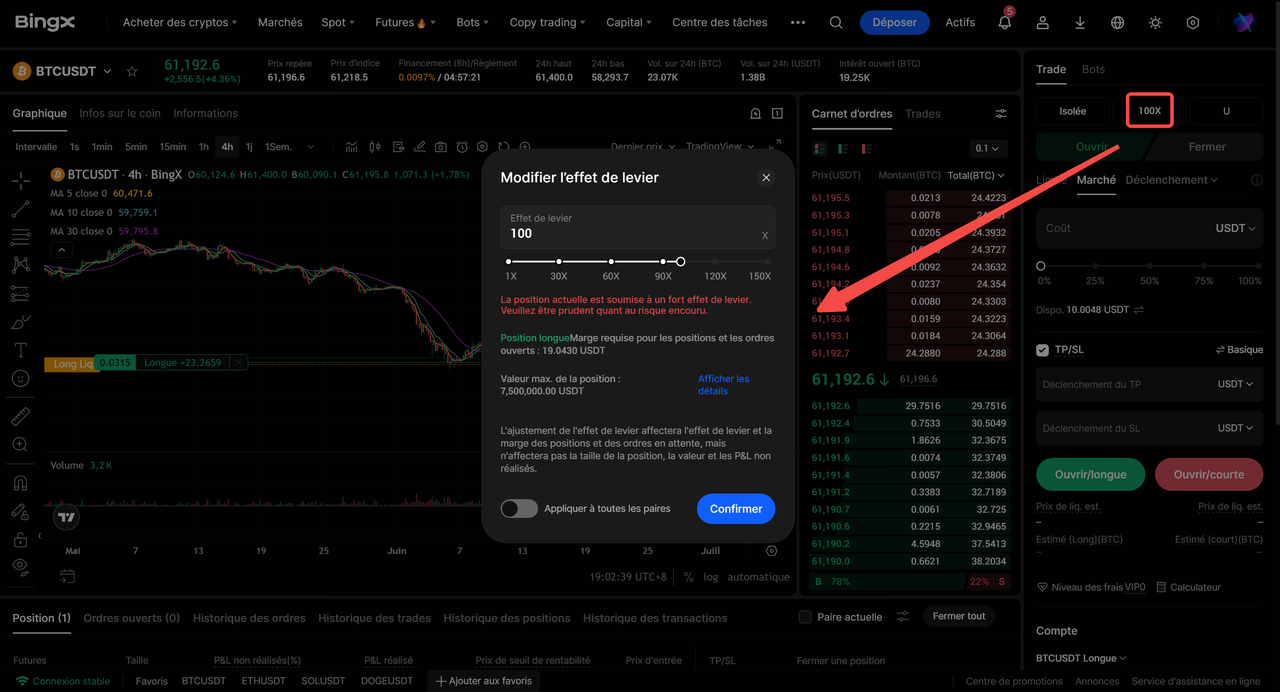Click Fermer tout button
The width and height of the screenshot is (1280, 692).
pos(959,616)
